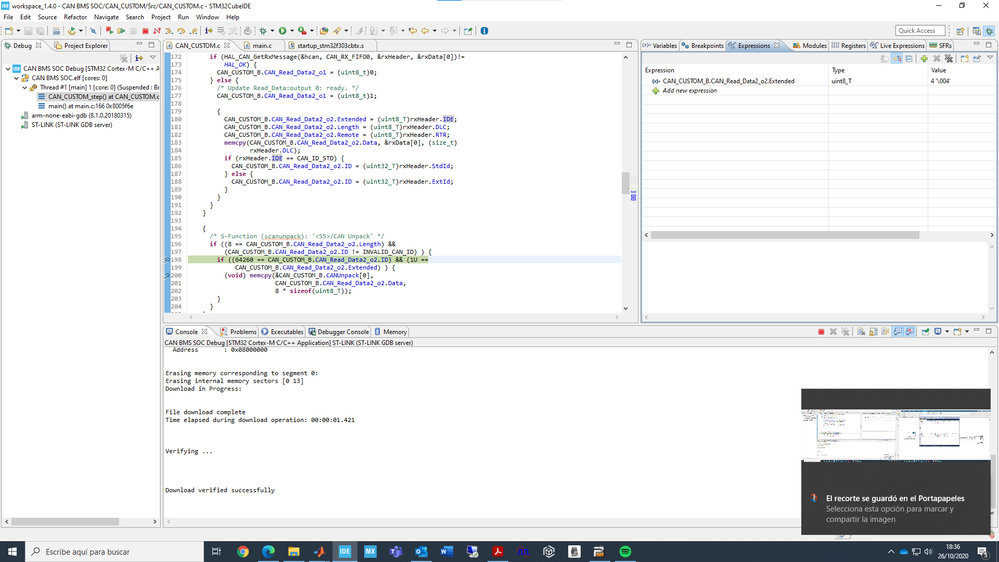Click red Terminate icon in Console toolbar

click(x=821, y=331)
